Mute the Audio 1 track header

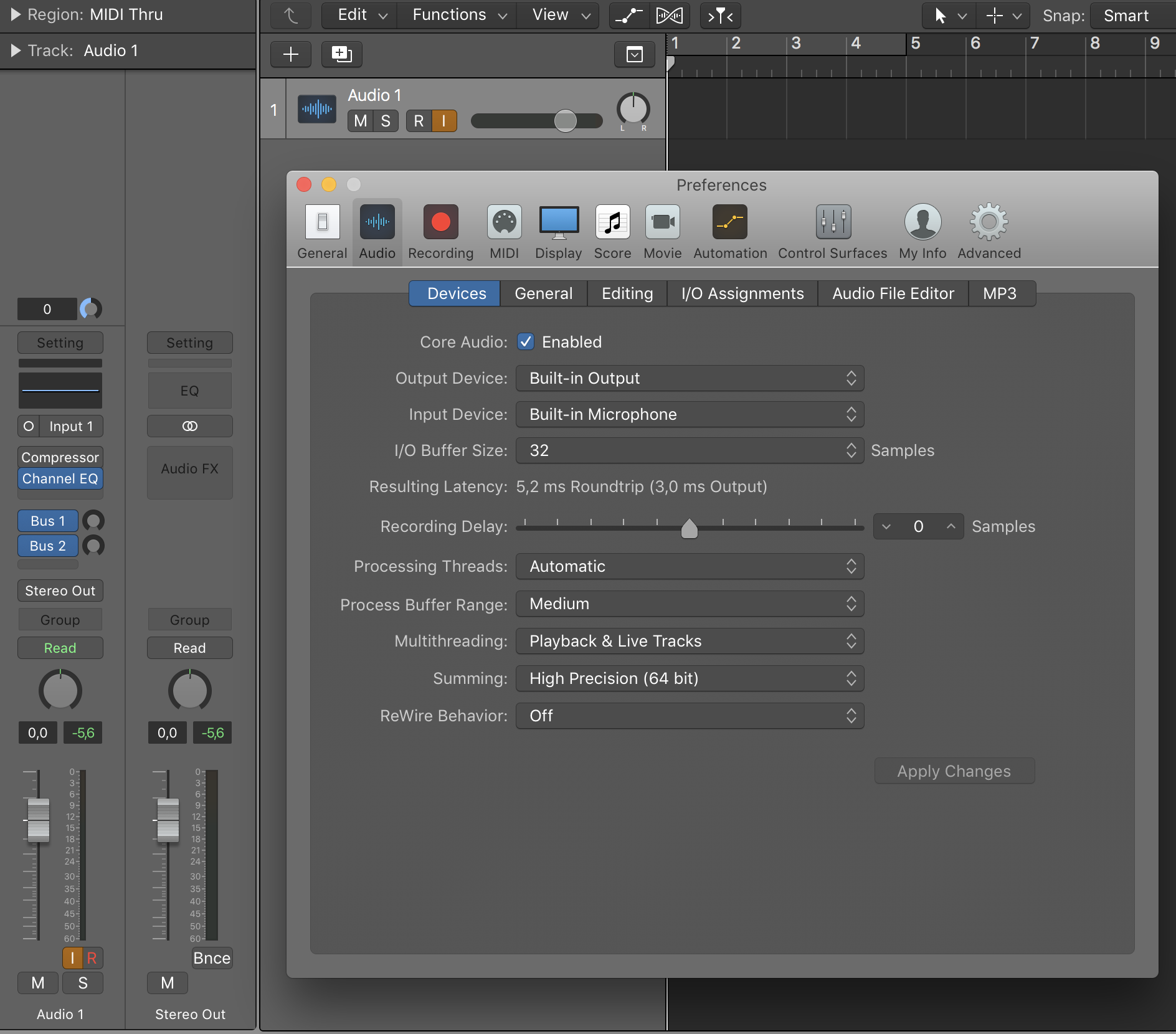360,121
